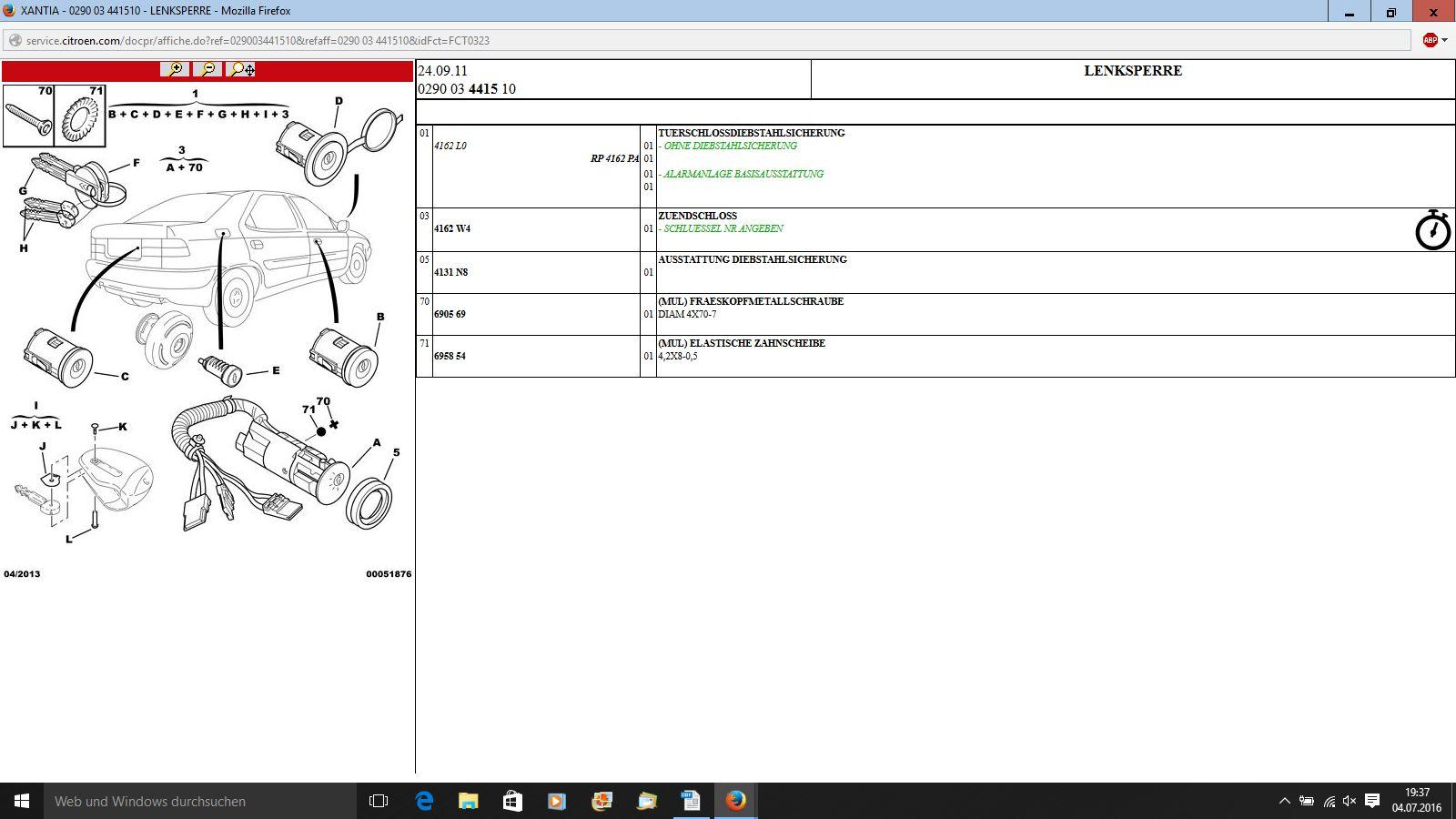Click the Web und Windows durchsuchen search box
The width and height of the screenshot is (1456, 819).
point(200,801)
